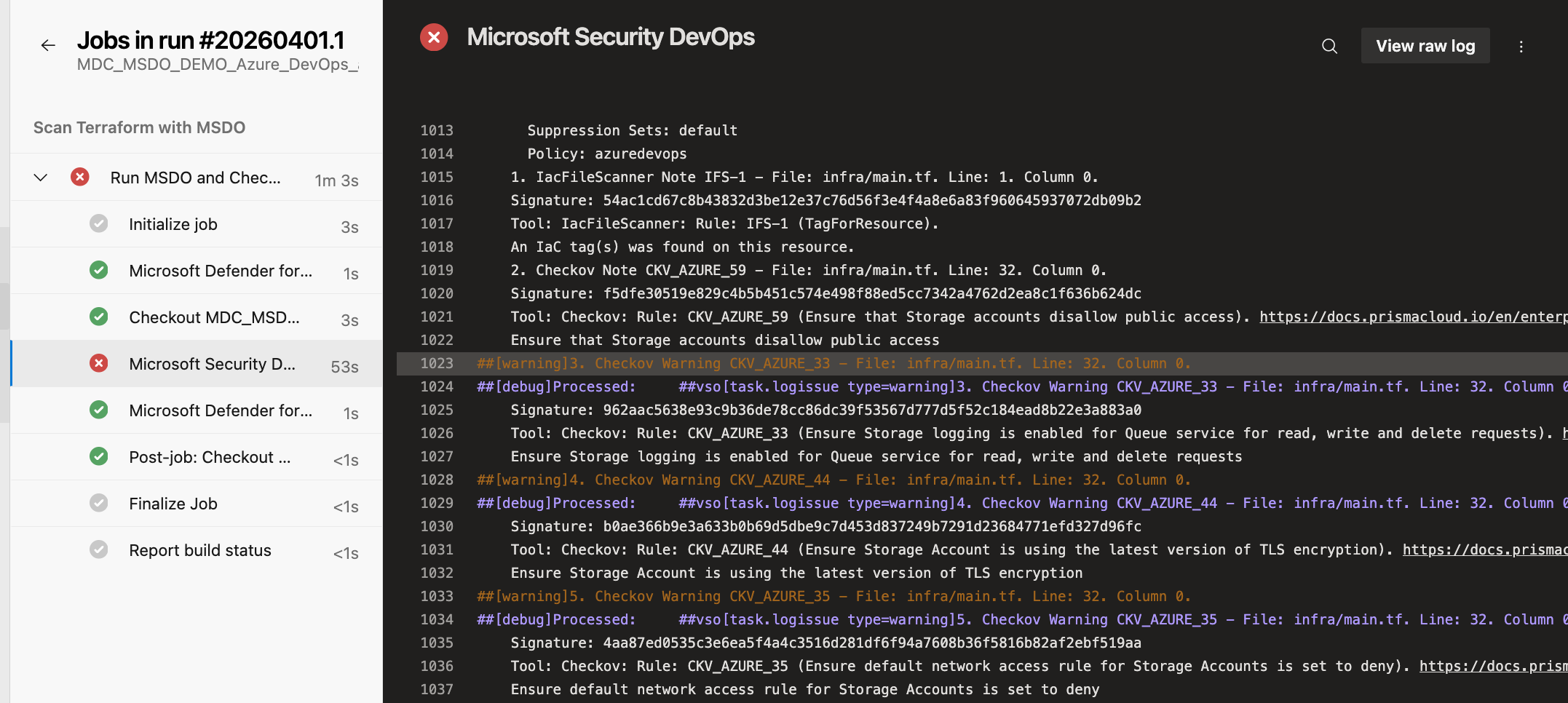Click green check icon of Post-job: Checkout step
Image resolution: width=1568 pixels, height=703 pixels.
(x=99, y=456)
